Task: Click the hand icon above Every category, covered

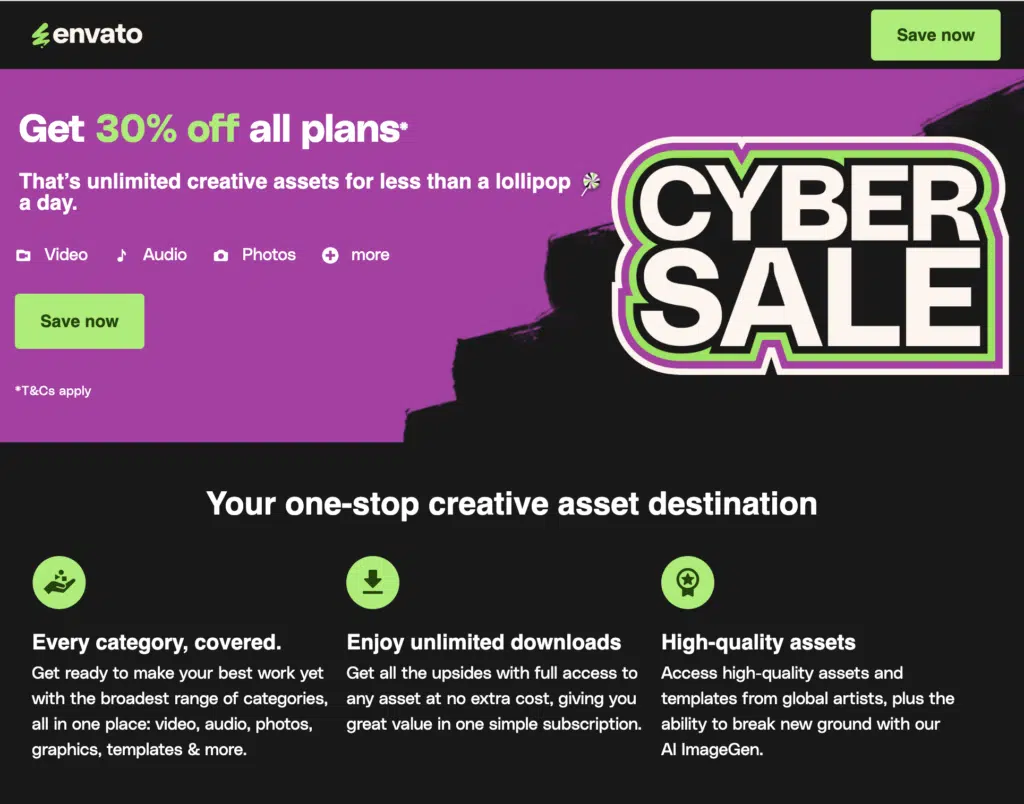Action: pos(59,582)
